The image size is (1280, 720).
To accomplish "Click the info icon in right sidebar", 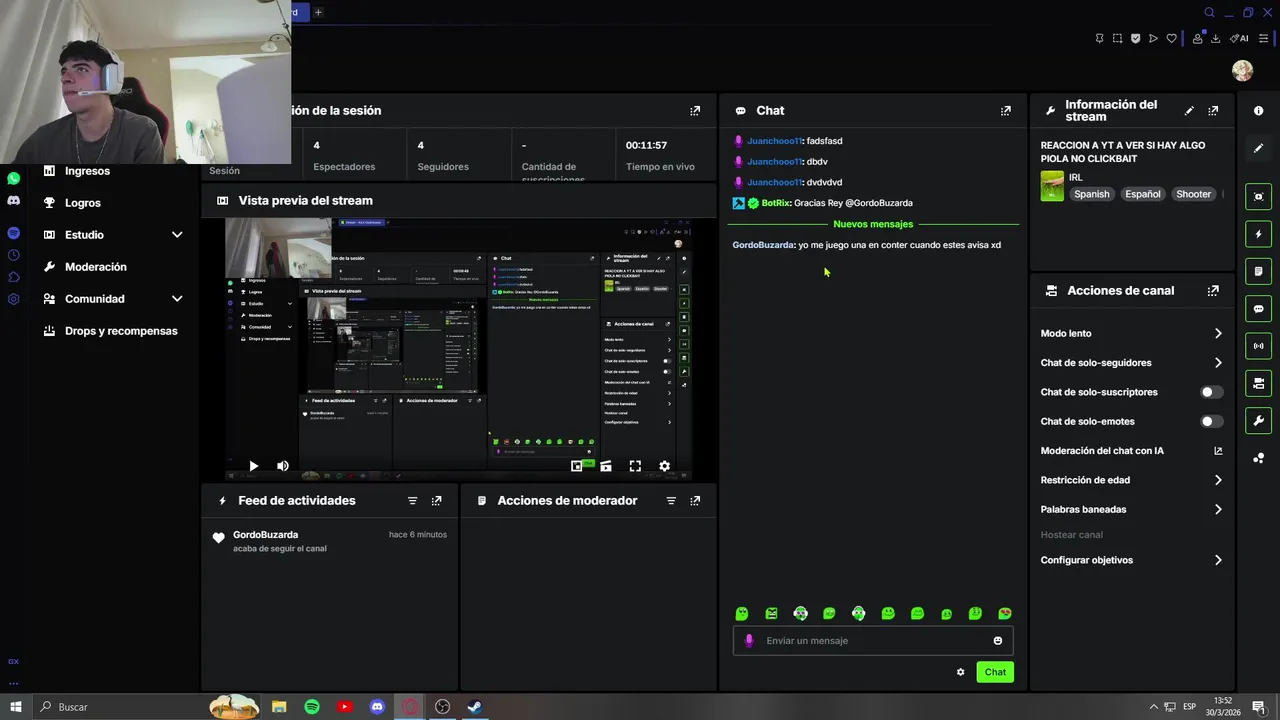I will click(1258, 111).
